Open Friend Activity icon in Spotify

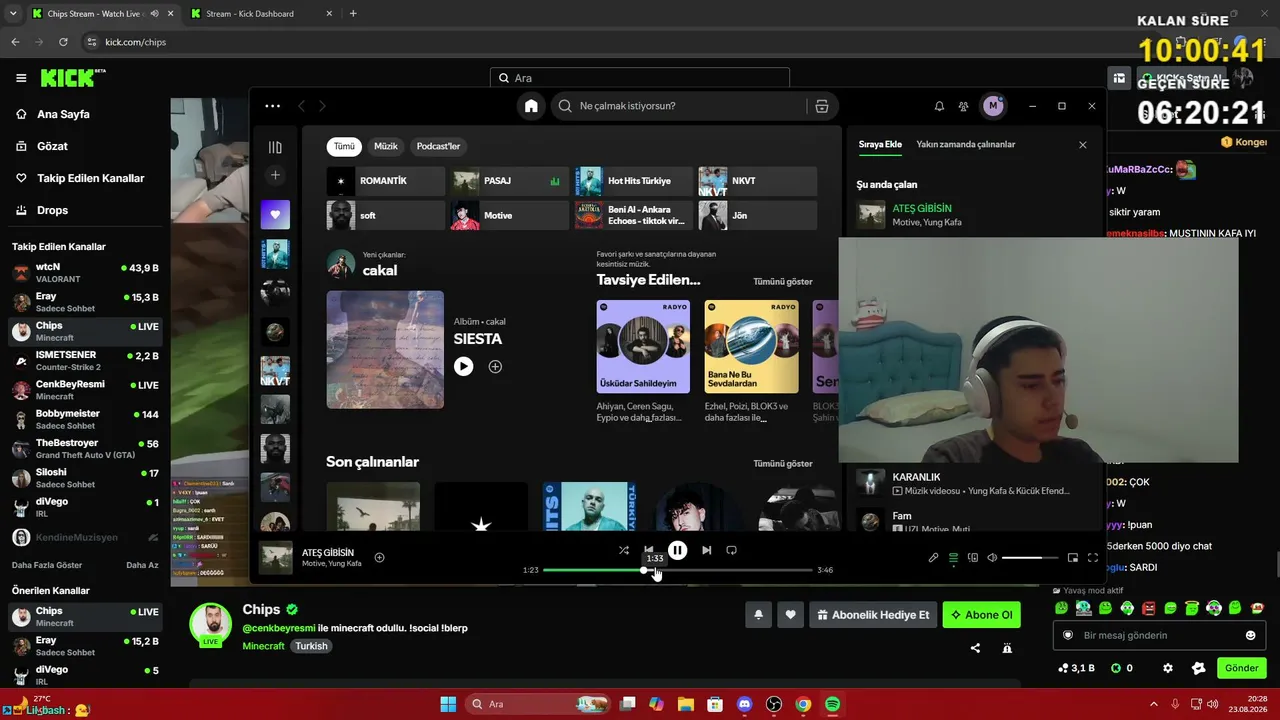[963, 106]
